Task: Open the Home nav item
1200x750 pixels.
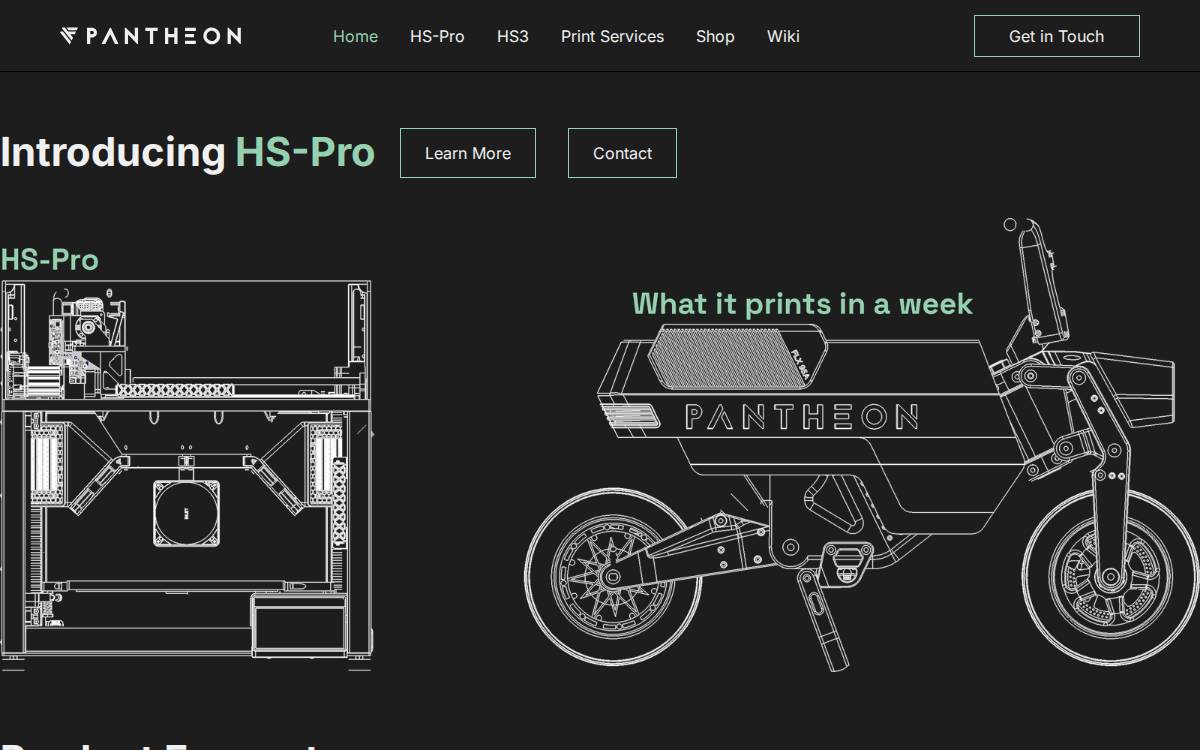Action: 355,36
